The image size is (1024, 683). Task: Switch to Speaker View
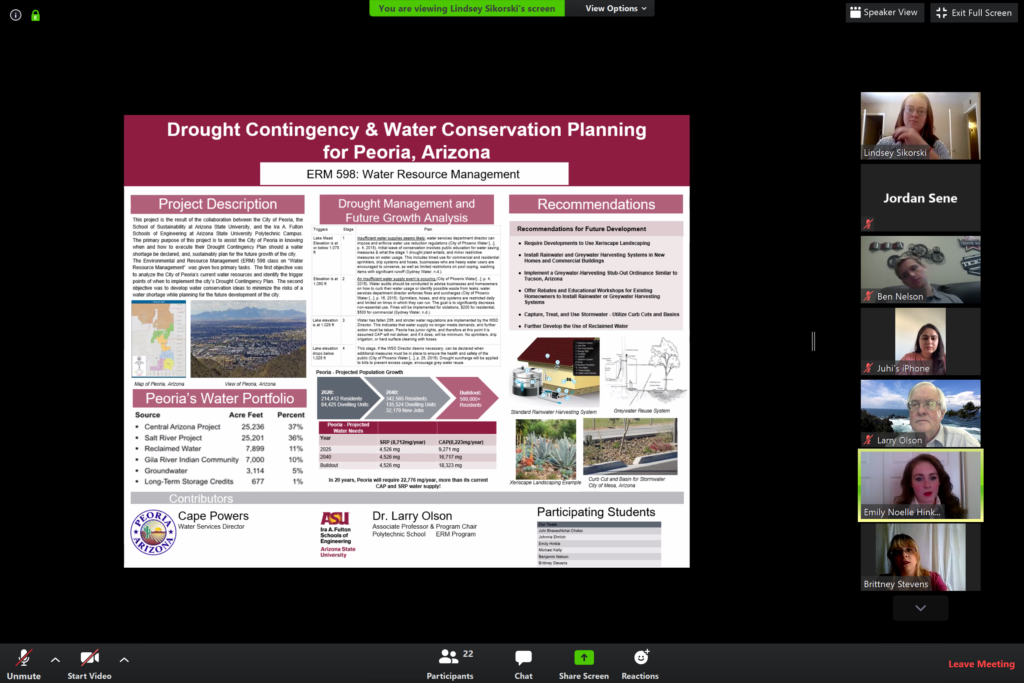tap(884, 12)
